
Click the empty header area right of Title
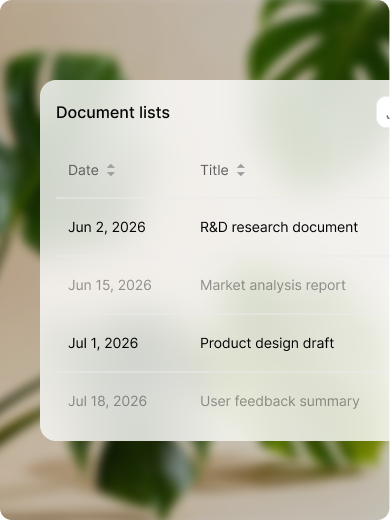pos(317,170)
